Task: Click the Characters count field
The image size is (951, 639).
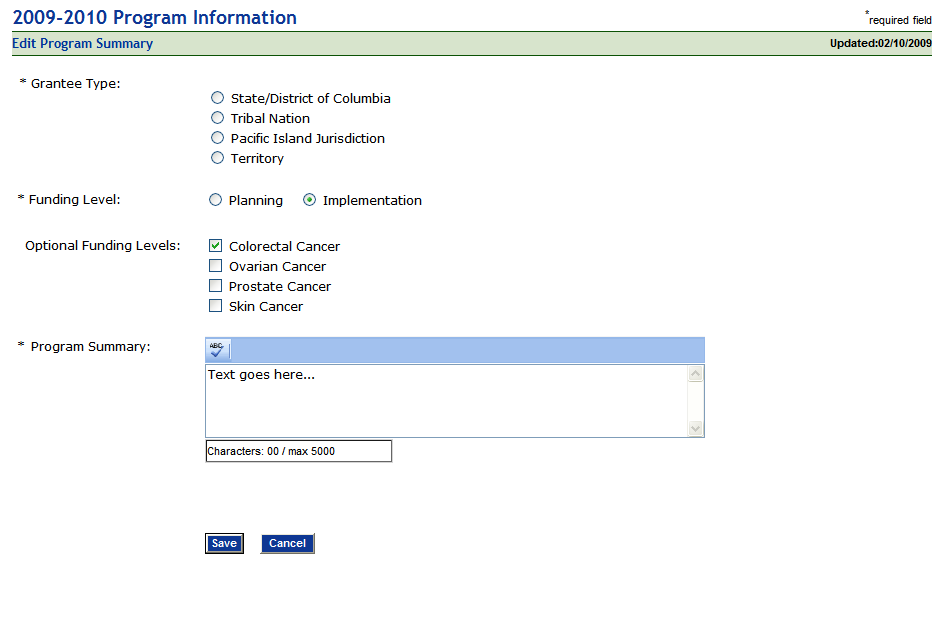Action: [298, 451]
